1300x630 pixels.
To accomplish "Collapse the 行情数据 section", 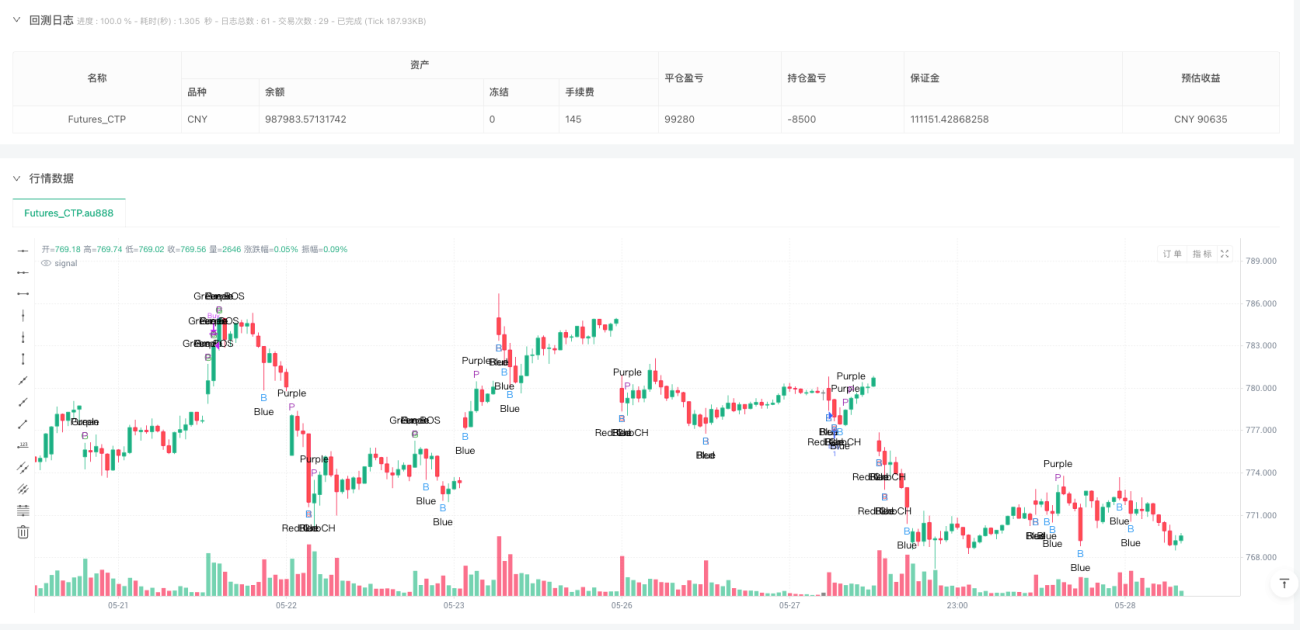I will point(16,178).
